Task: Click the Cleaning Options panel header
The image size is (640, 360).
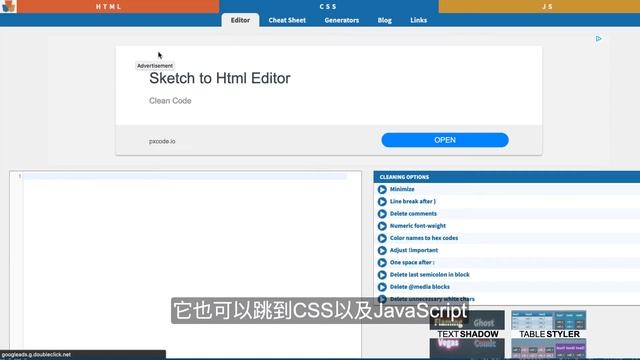Action: (507, 177)
